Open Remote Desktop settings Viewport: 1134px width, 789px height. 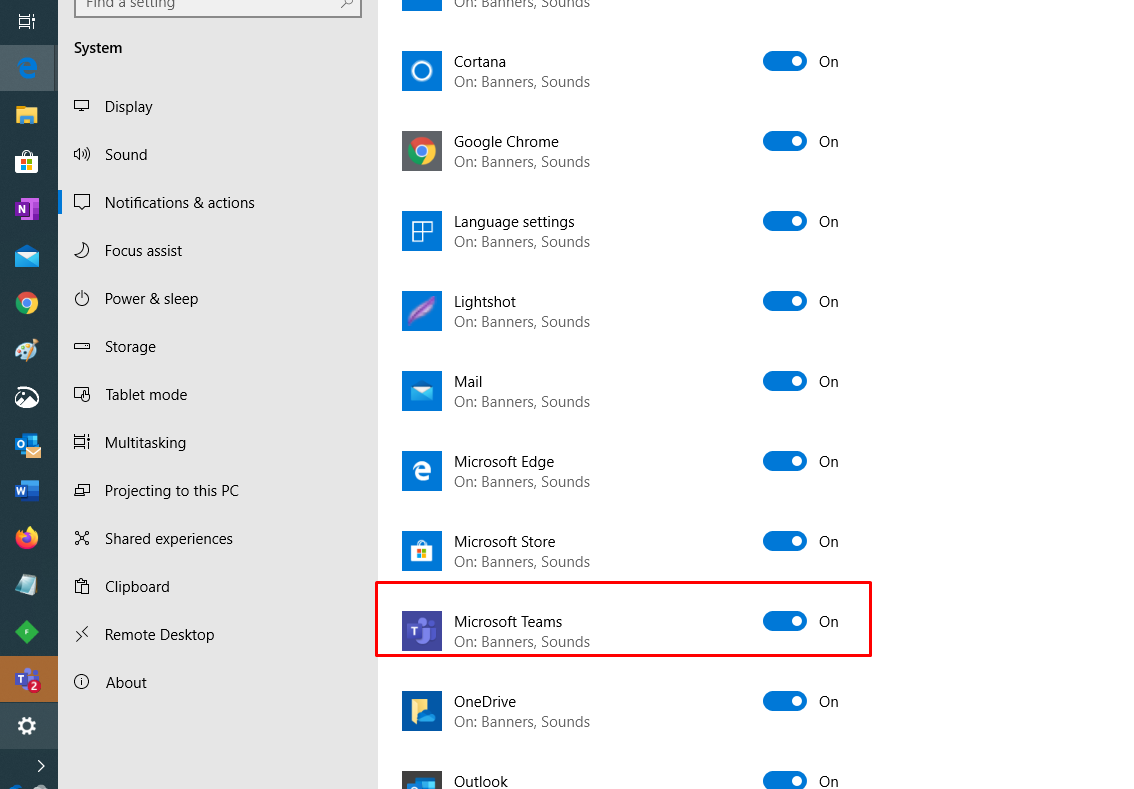tap(218, 634)
